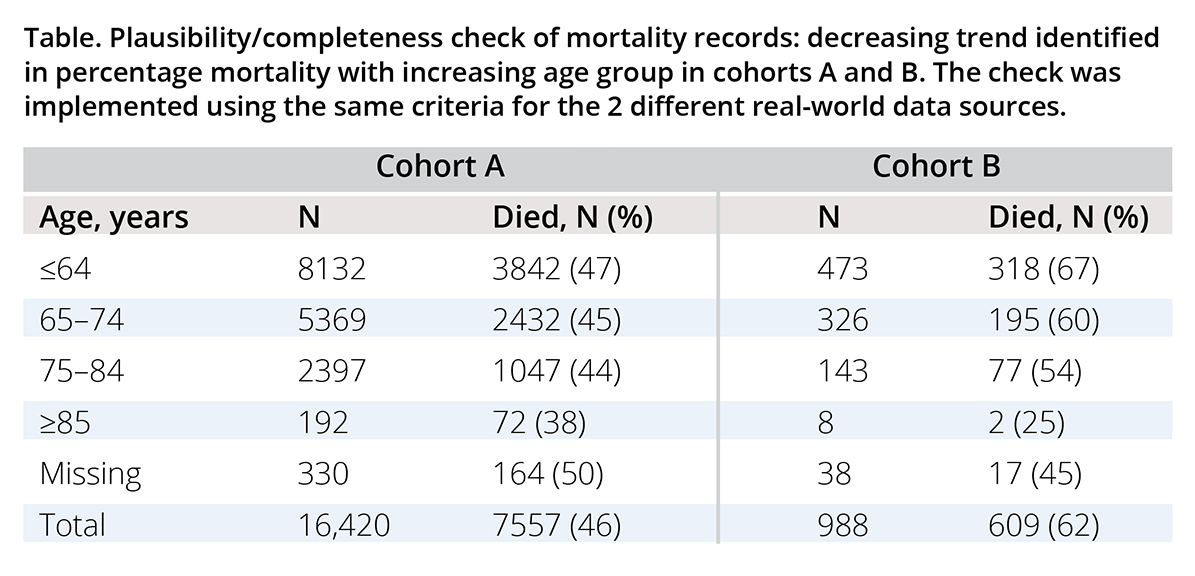
Task: Click the Cohort B total deaths 609 (62)
Action: point(1045,524)
